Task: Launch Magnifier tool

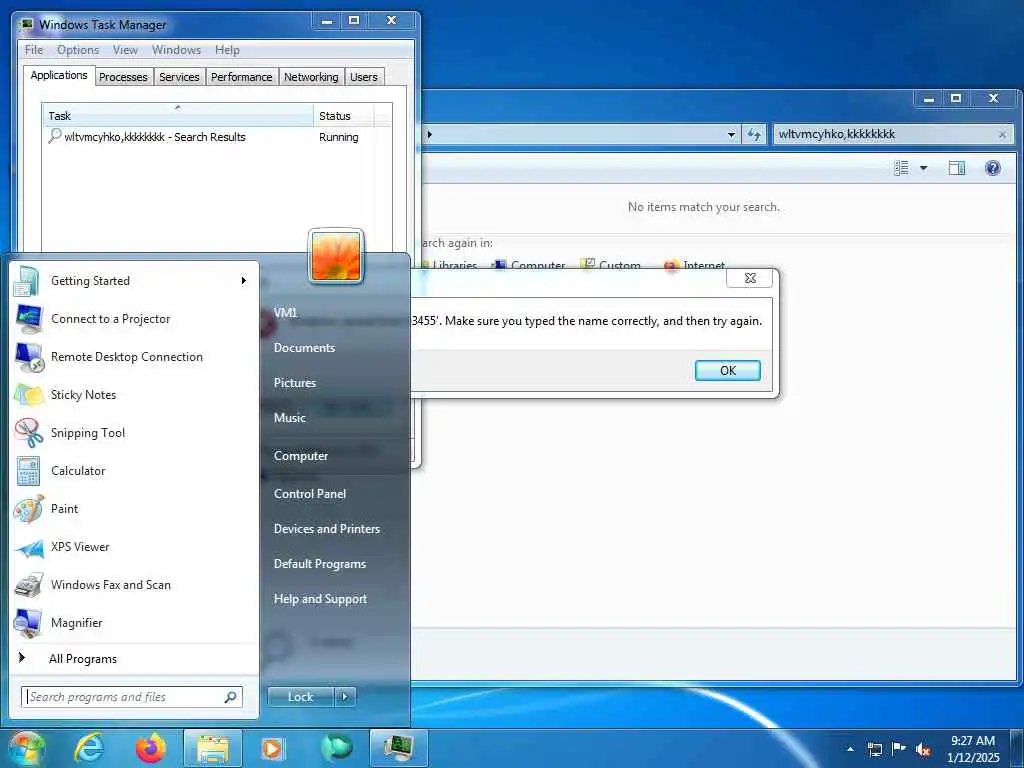Action: point(134,622)
